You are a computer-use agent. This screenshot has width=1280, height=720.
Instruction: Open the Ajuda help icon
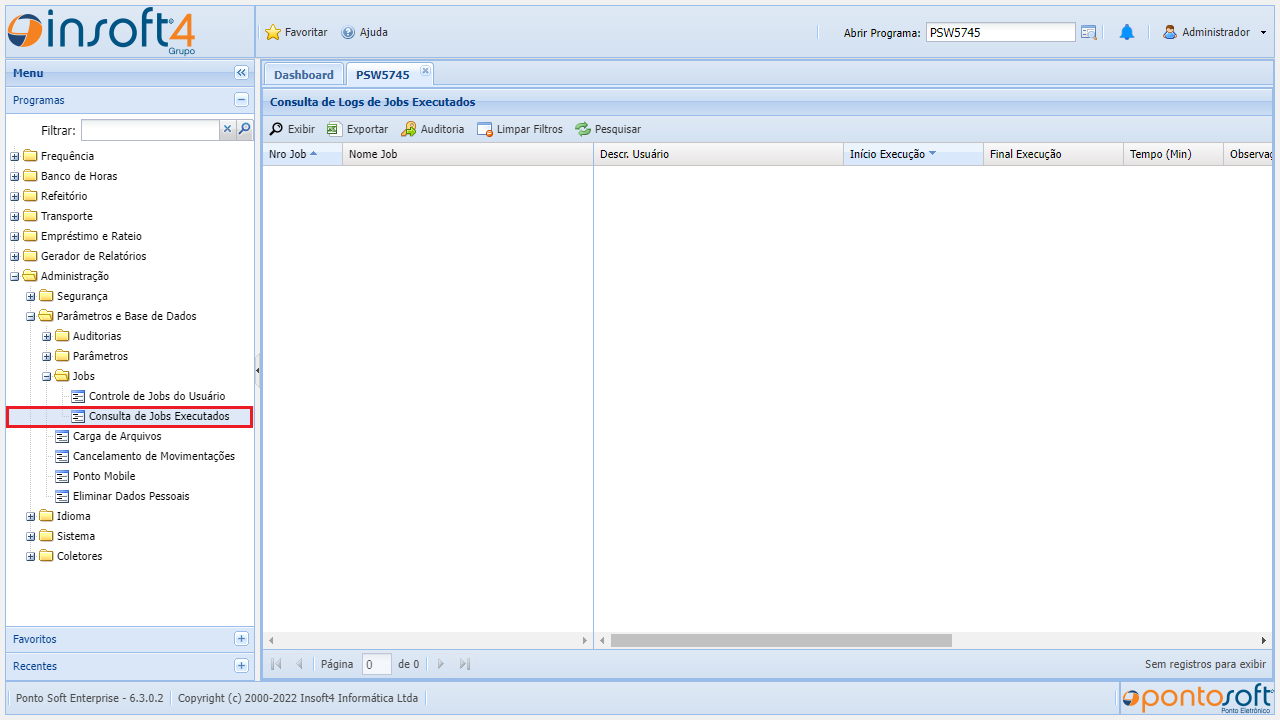(348, 33)
